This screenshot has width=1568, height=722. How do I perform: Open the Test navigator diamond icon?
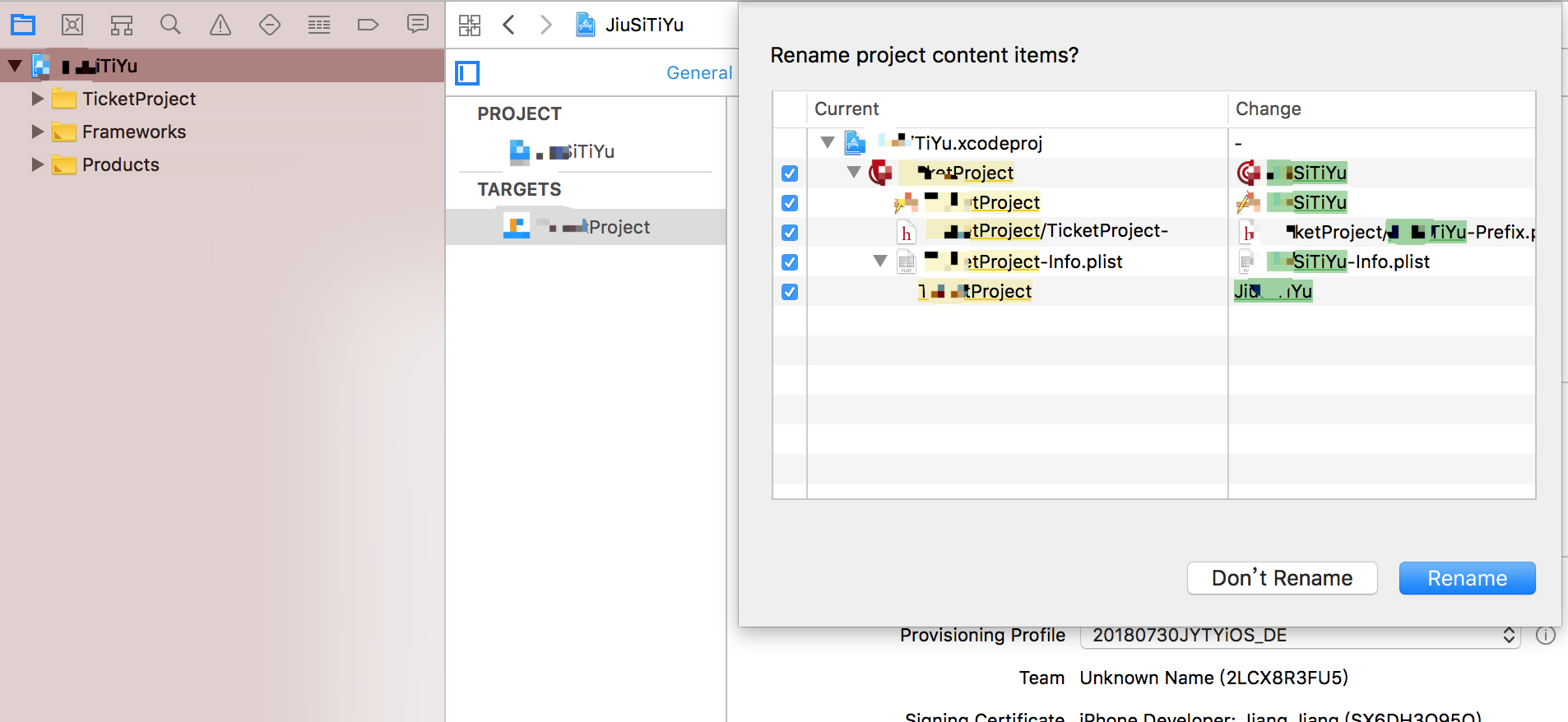270,25
